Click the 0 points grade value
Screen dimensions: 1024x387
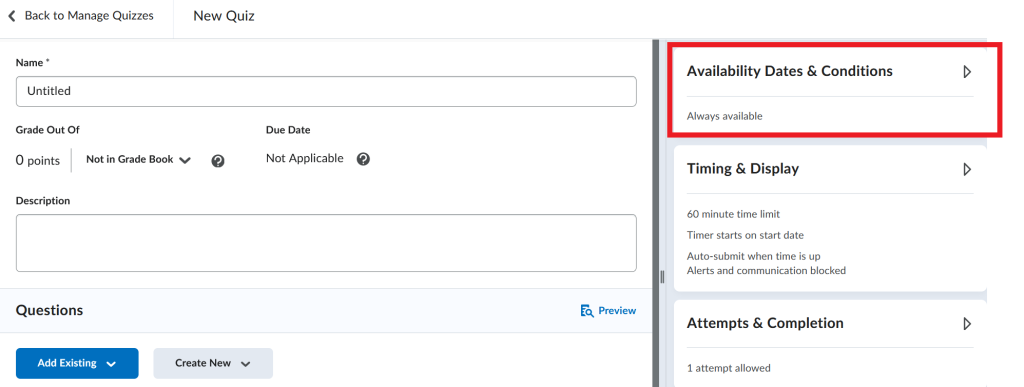(38, 161)
